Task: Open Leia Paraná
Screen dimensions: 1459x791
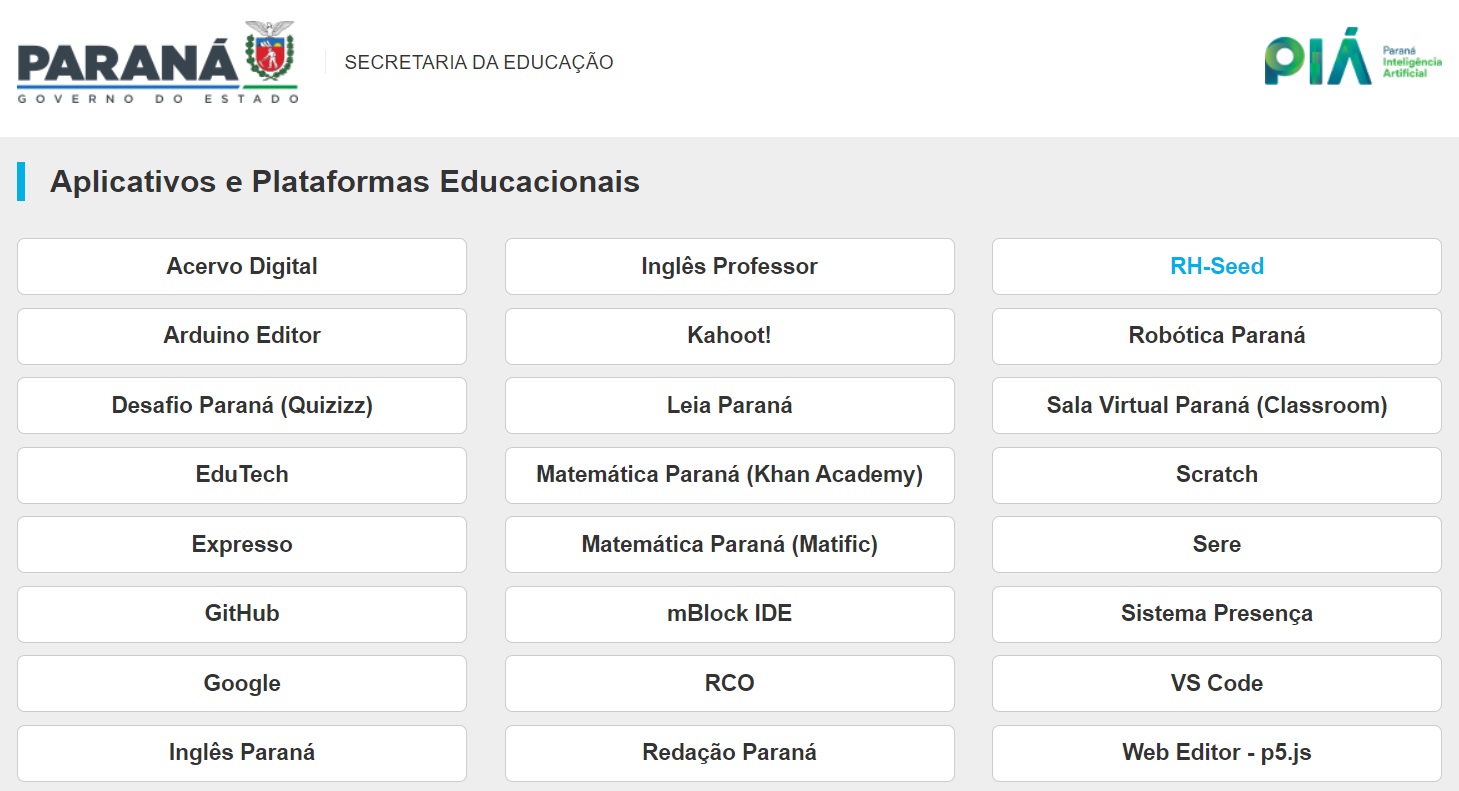Action: (729, 406)
